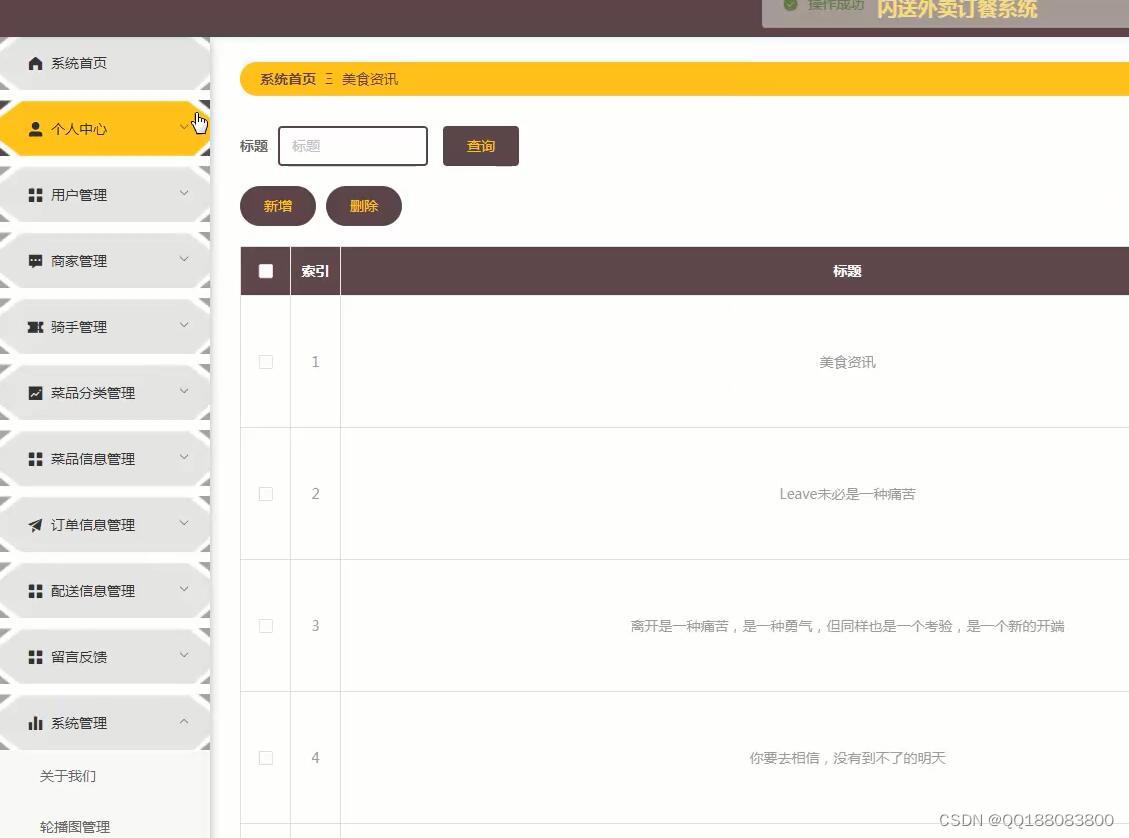Click the 标题 column header in table
The height and width of the screenshot is (838, 1129).
click(847, 271)
